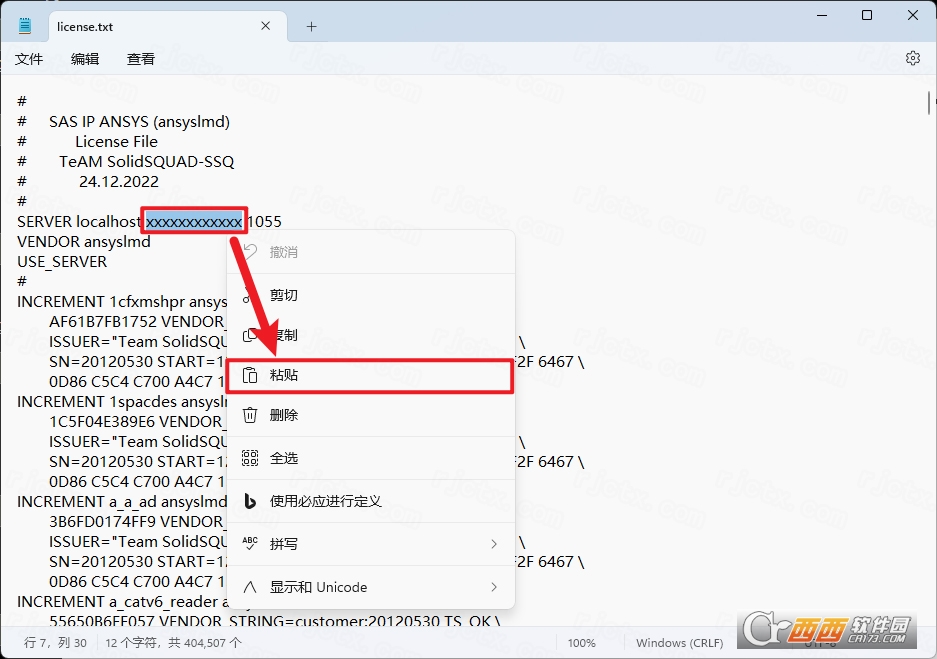Open the 文件 menu
Viewport: 937px width, 659px height.
[29, 59]
